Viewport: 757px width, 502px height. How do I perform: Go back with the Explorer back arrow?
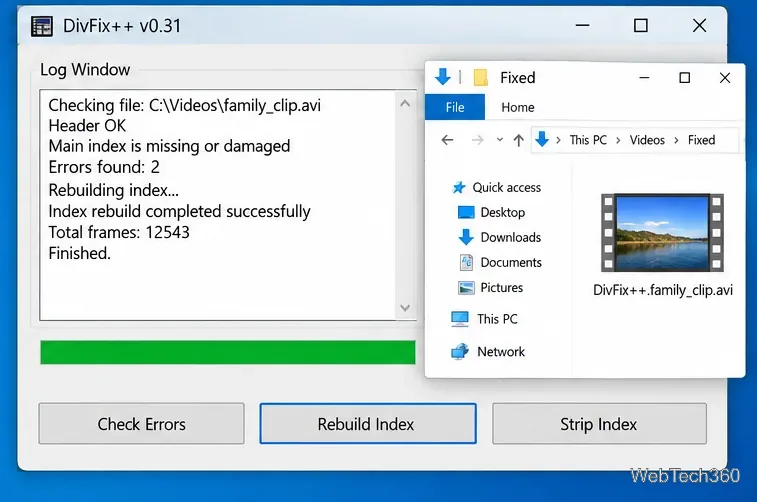coord(448,140)
